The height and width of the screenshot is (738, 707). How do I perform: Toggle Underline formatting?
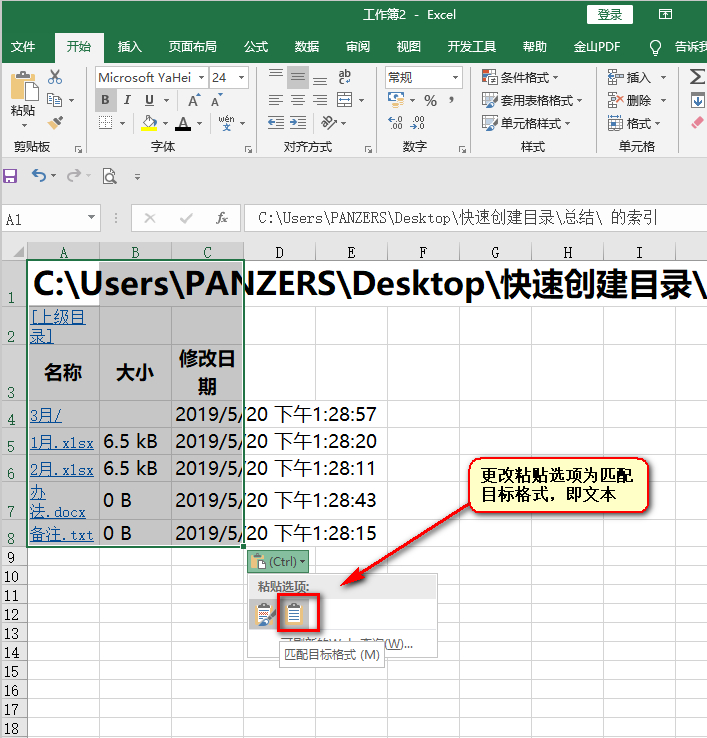coord(149,100)
